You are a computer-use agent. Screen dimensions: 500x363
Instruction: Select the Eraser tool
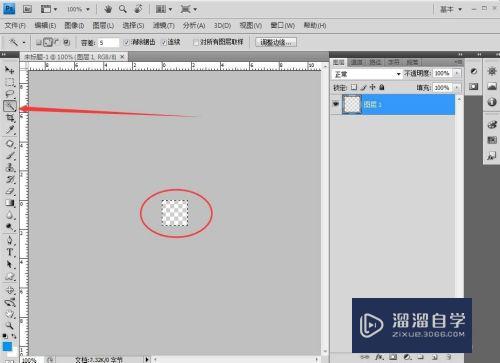pyautogui.click(x=9, y=191)
